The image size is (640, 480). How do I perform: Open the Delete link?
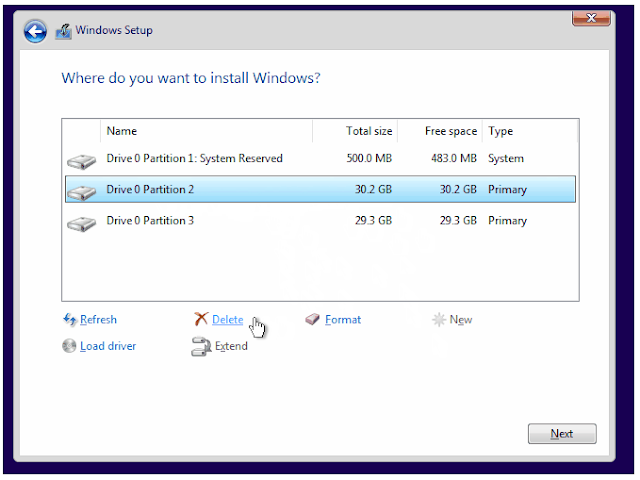click(x=228, y=320)
